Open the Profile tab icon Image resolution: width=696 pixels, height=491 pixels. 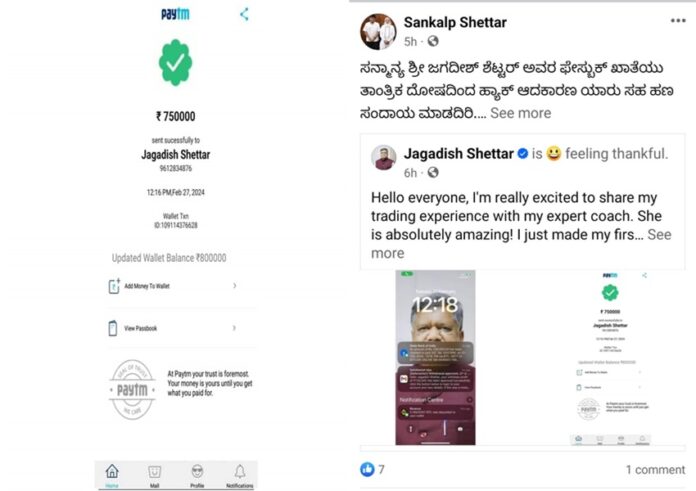coord(197,475)
